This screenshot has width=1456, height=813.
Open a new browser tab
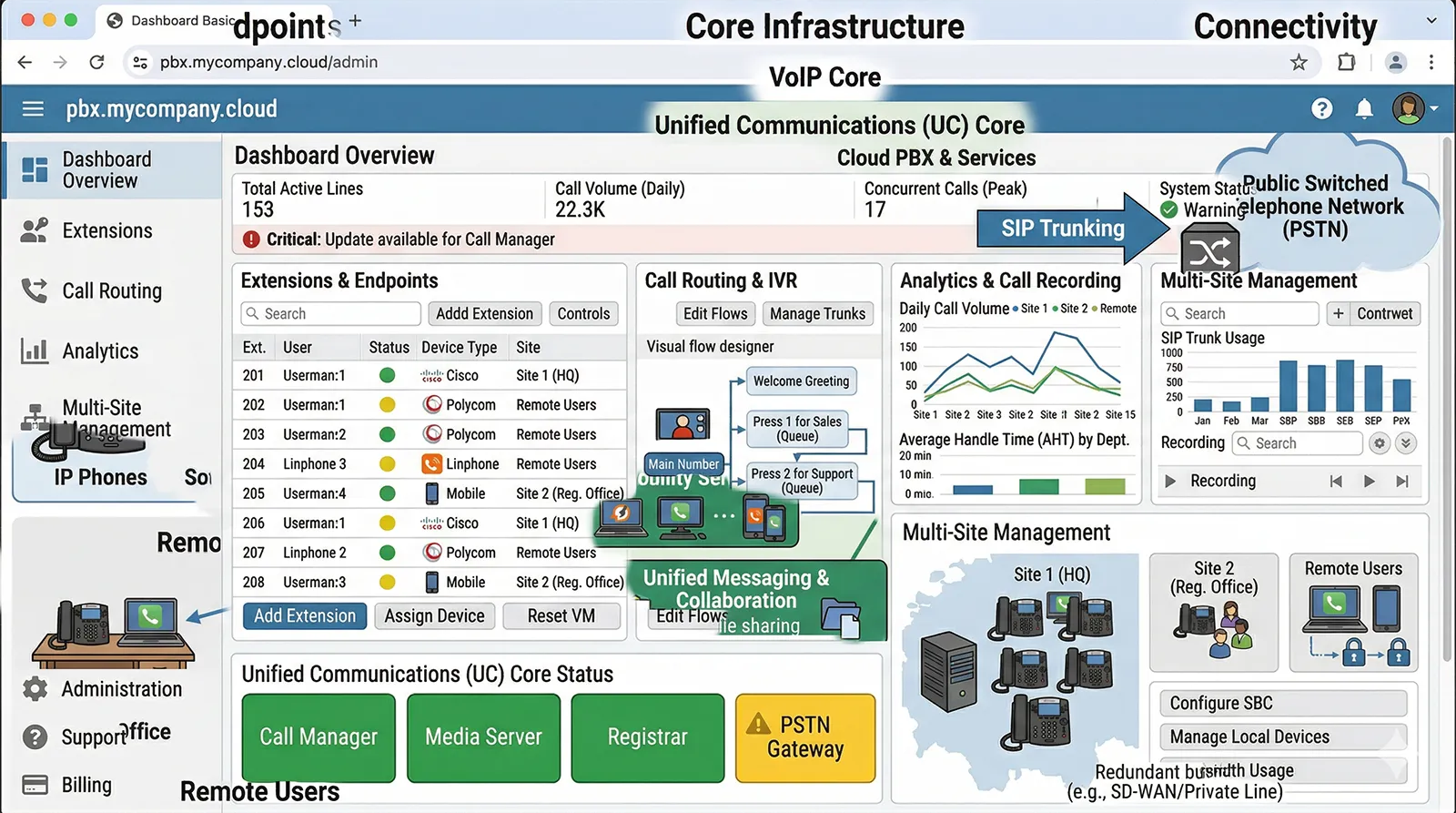[x=355, y=20]
